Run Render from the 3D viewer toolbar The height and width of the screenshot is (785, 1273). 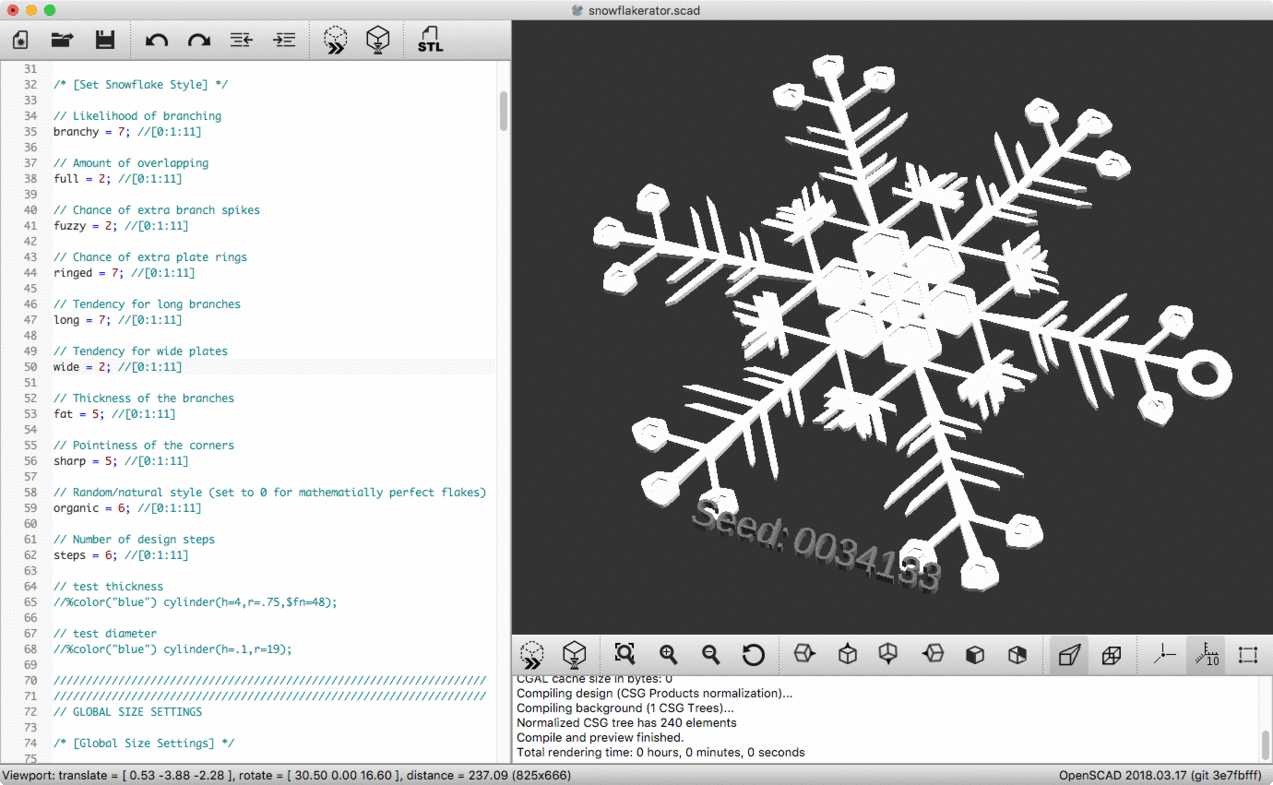[574, 655]
